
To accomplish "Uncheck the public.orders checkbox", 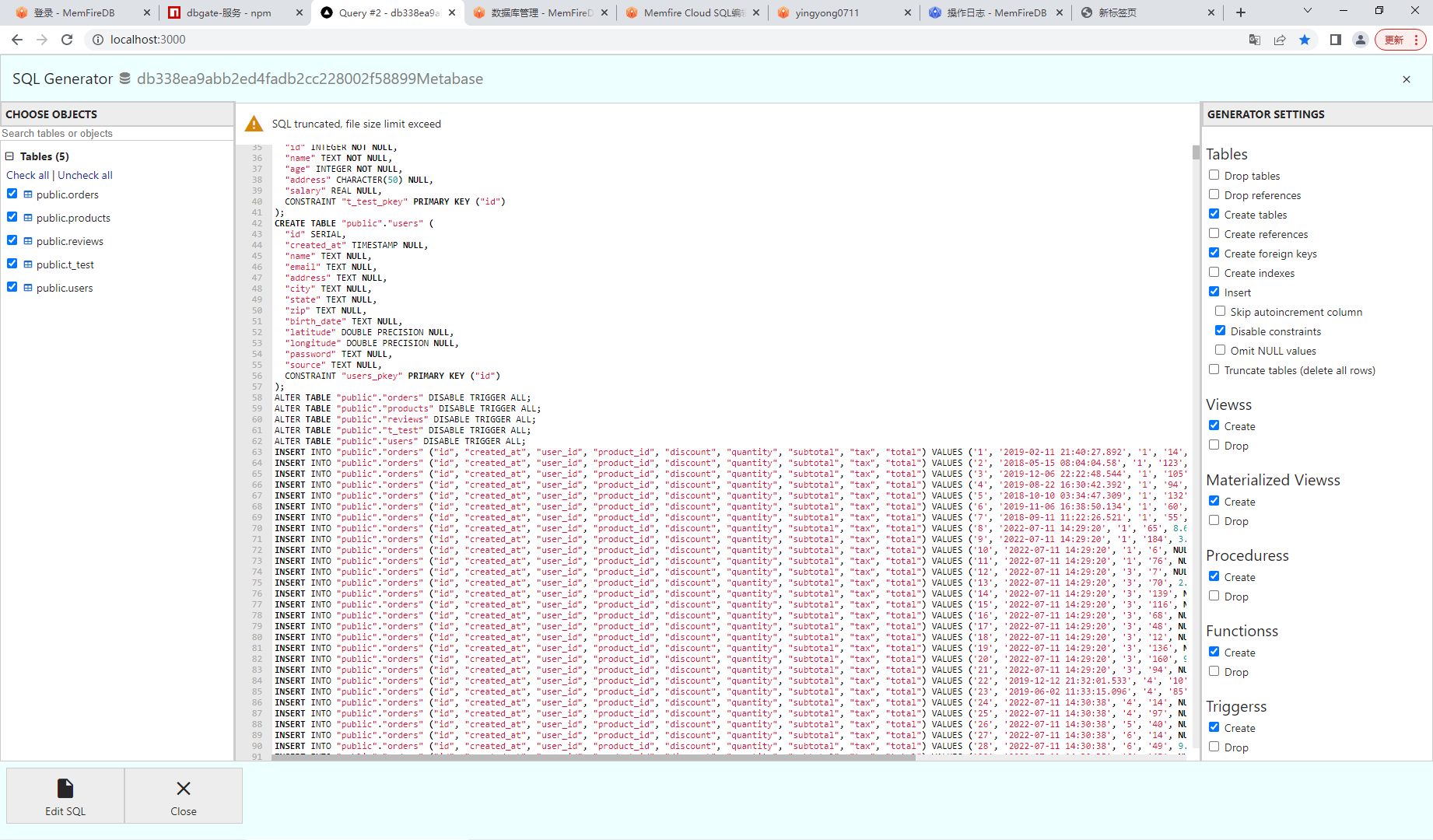I will (12, 194).
